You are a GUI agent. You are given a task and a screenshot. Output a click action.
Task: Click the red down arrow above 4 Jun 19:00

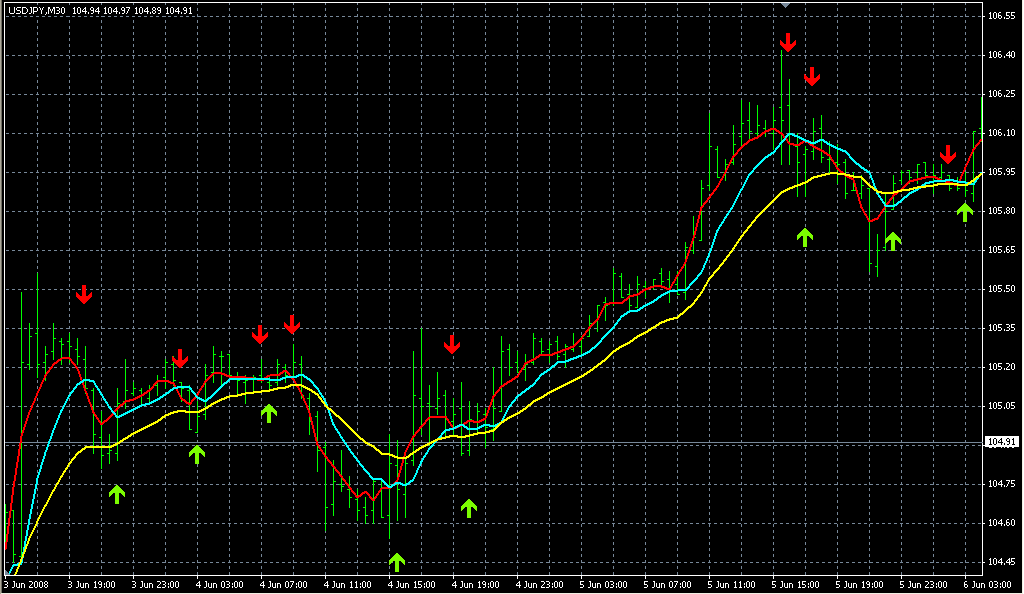pos(452,345)
